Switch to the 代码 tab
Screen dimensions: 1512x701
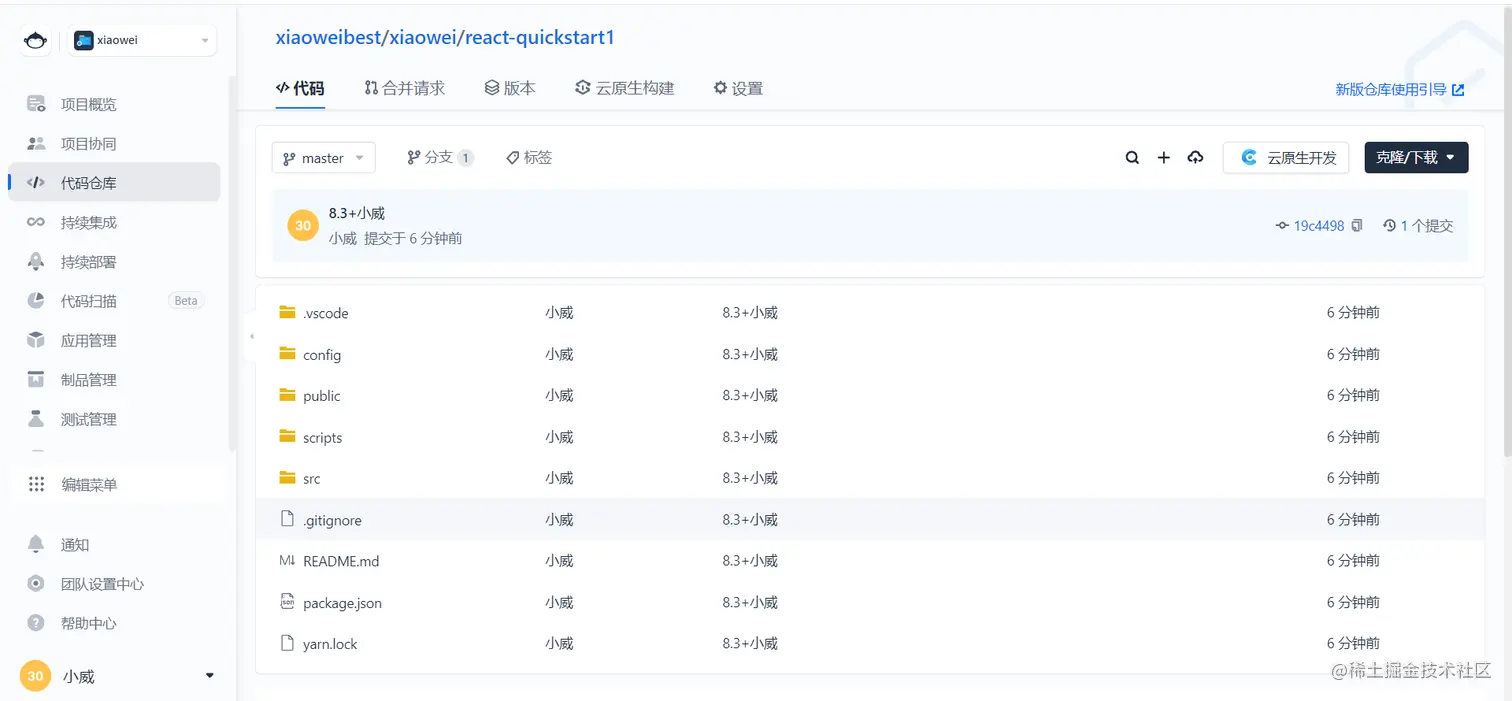[x=300, y=88]
